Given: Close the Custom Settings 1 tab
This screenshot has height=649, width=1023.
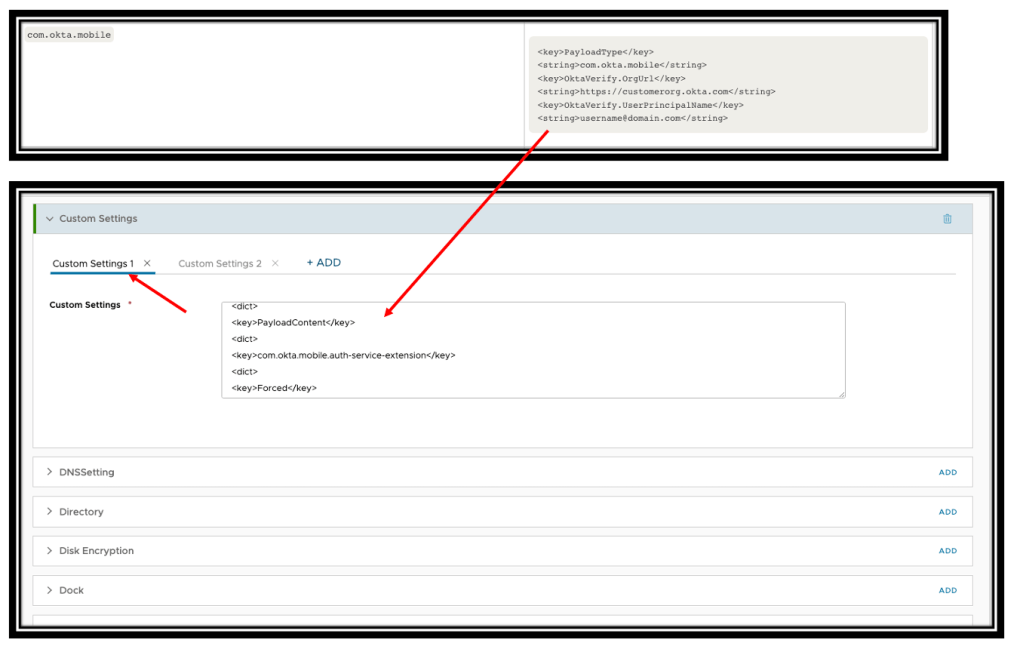Looking at the screenshot, I should [148, 264].
